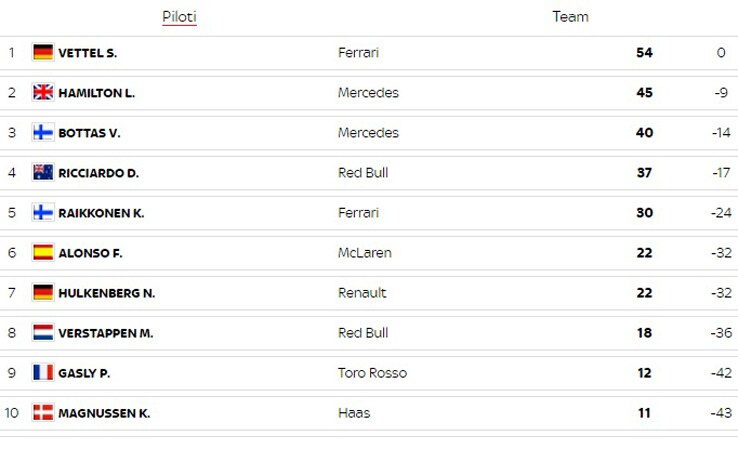The height and width of the screenshot is (462, 738).
Task: Click Bottas's -14 points gap
Action: [721, 133]
